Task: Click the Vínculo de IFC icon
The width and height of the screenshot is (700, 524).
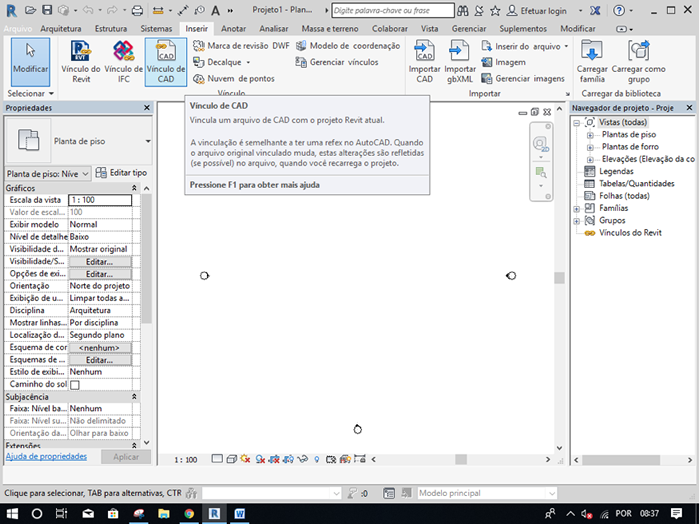Action: [124, 62]
